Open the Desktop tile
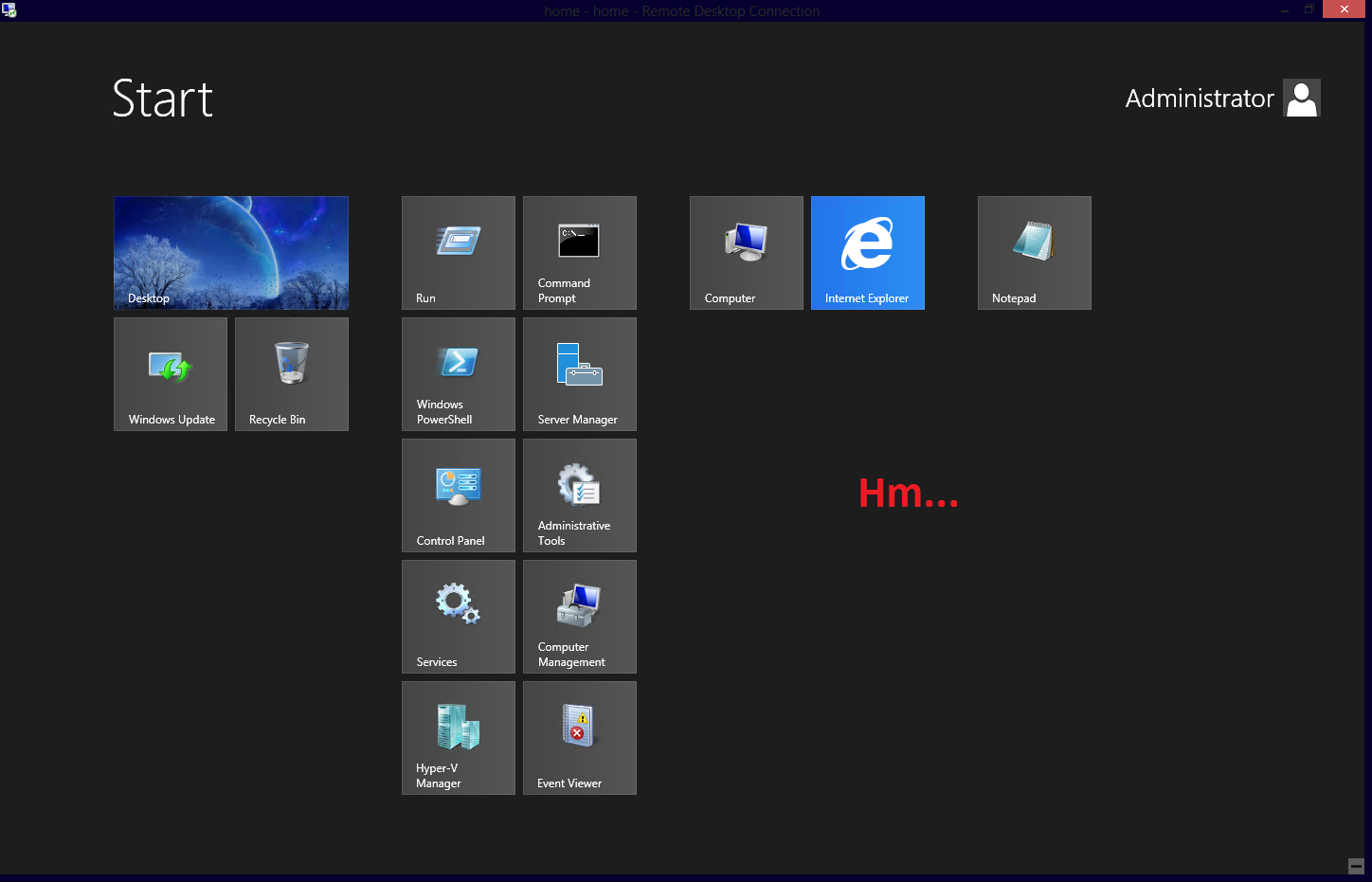Screen dimensions: 1372x882 click(231, 253)
